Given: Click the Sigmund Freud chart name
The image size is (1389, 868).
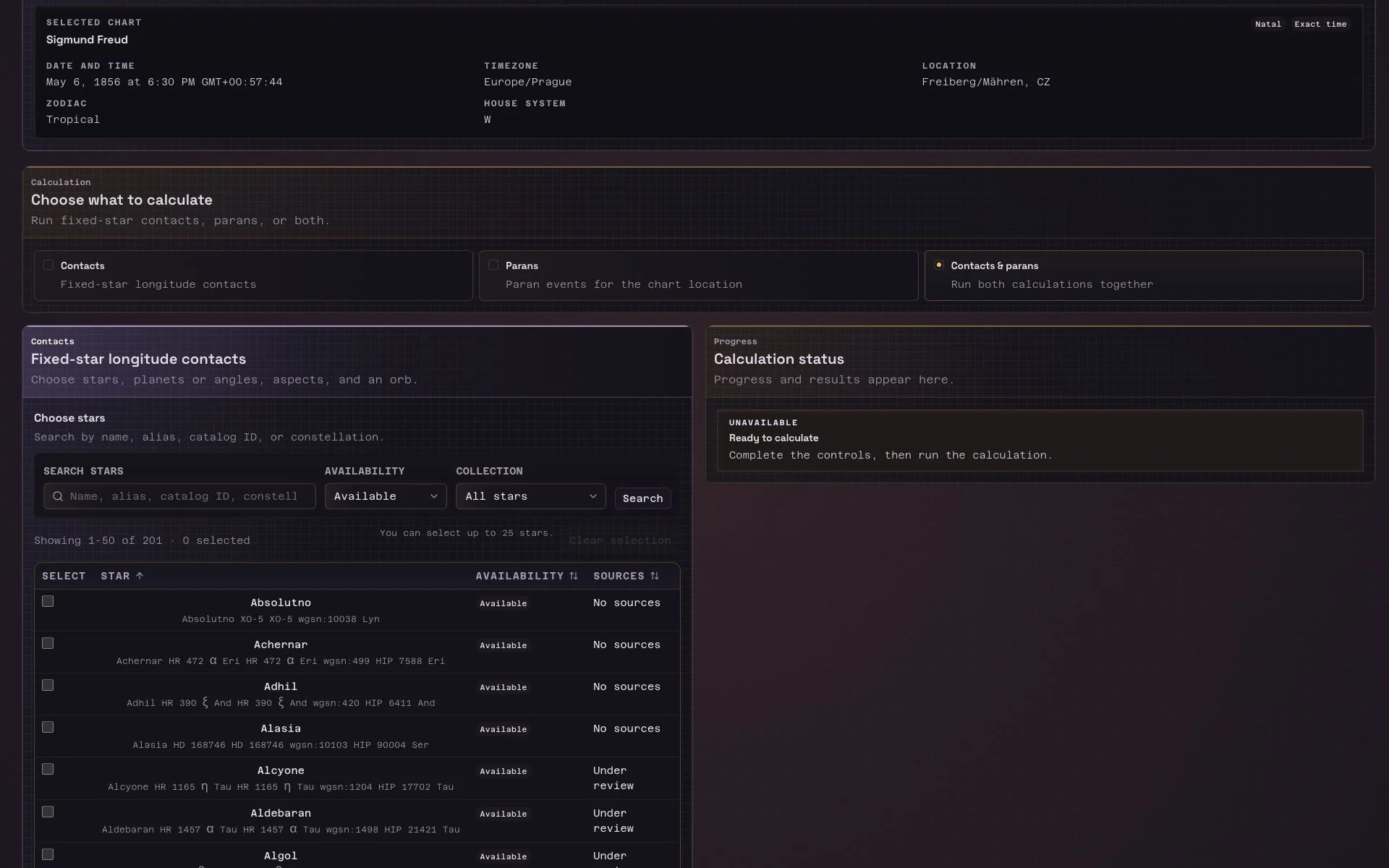Looking at the screenshot, I should point(87,40).
